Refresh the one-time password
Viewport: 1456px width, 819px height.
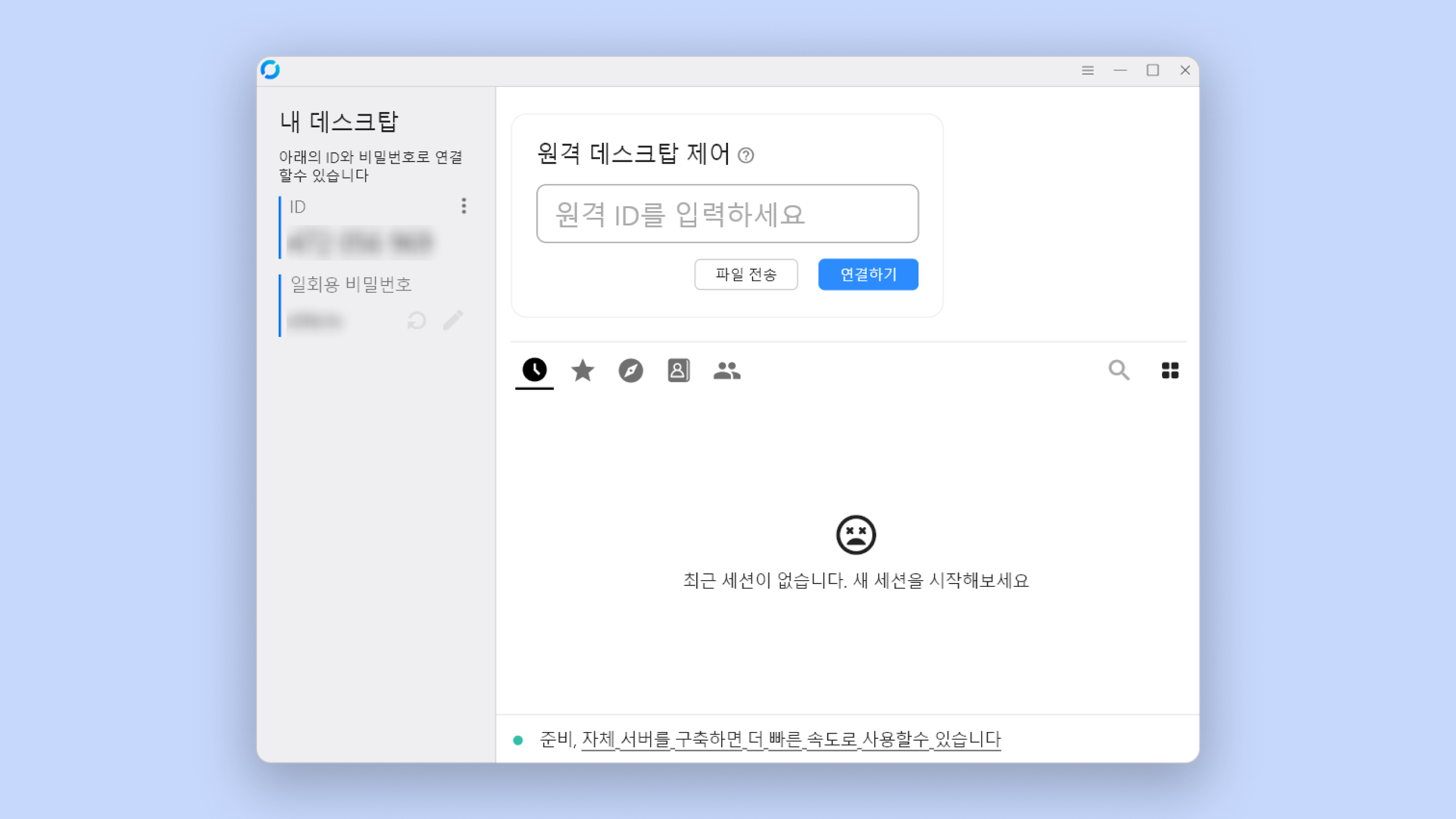click(x=416, y=321)
